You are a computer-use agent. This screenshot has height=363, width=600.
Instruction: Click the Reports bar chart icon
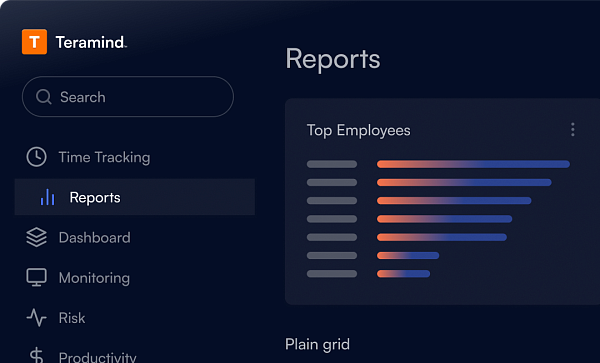click(47, 197)
